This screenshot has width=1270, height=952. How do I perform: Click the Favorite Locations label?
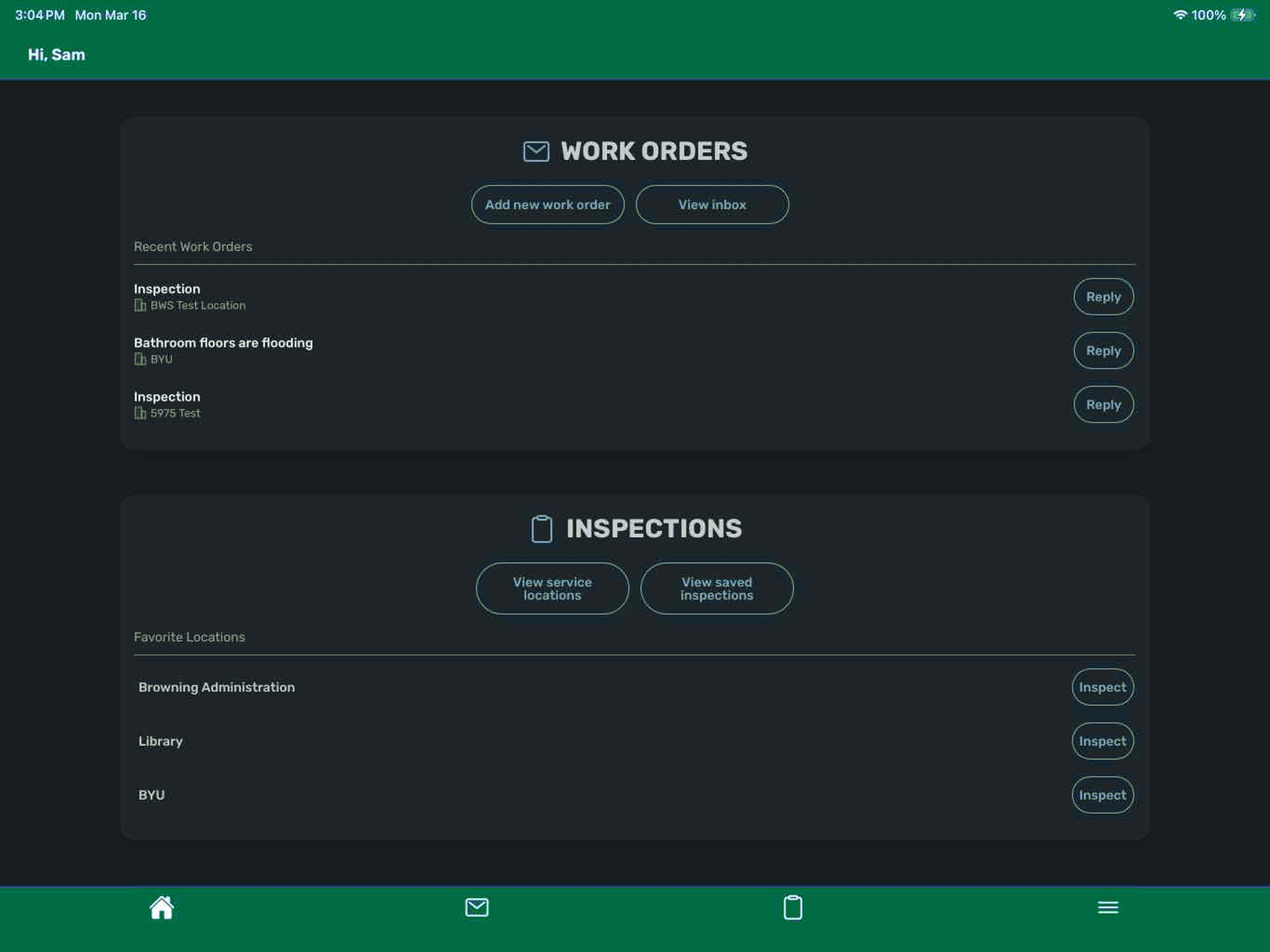190,637
